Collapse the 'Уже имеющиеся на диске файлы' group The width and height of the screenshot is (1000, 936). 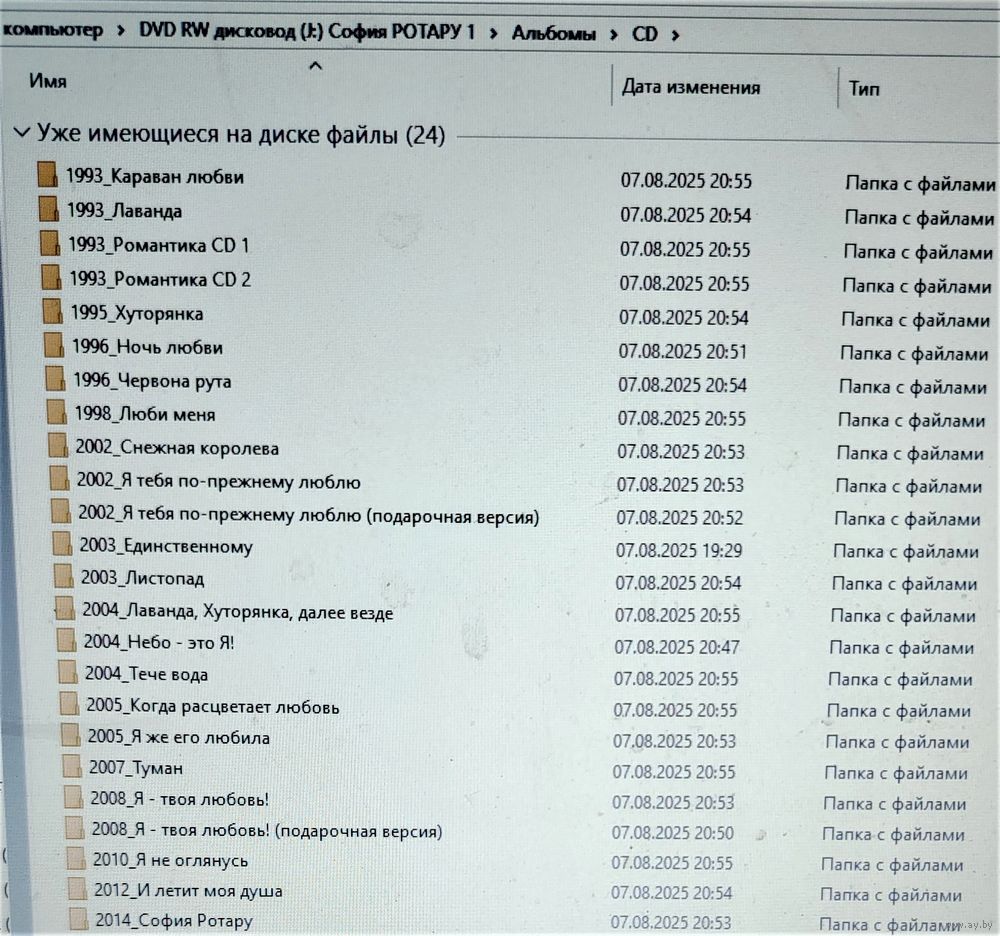(x=22, y=133)
